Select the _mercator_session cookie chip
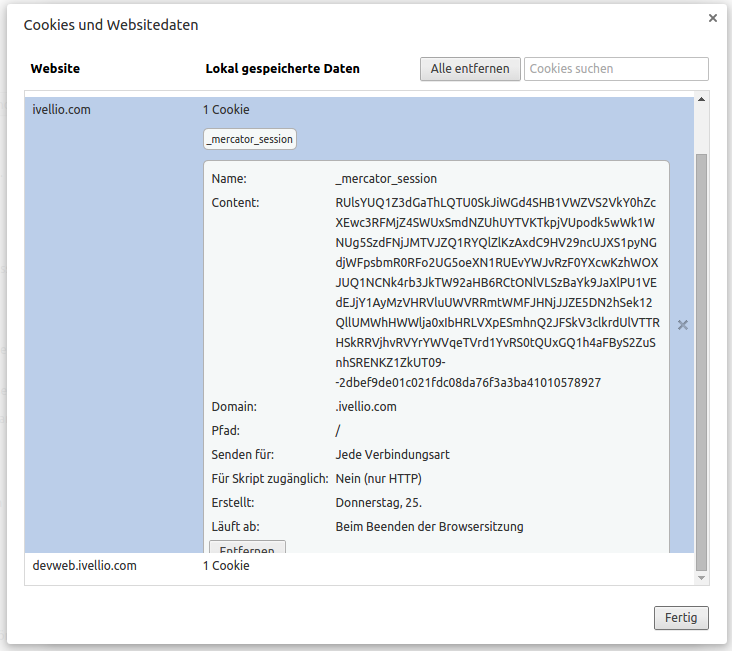 coord(250,139)
